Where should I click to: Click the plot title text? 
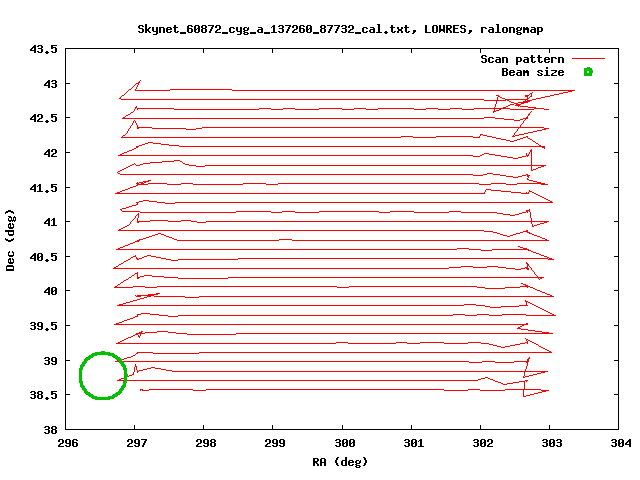pyautogui.click(x=340, y=29)
